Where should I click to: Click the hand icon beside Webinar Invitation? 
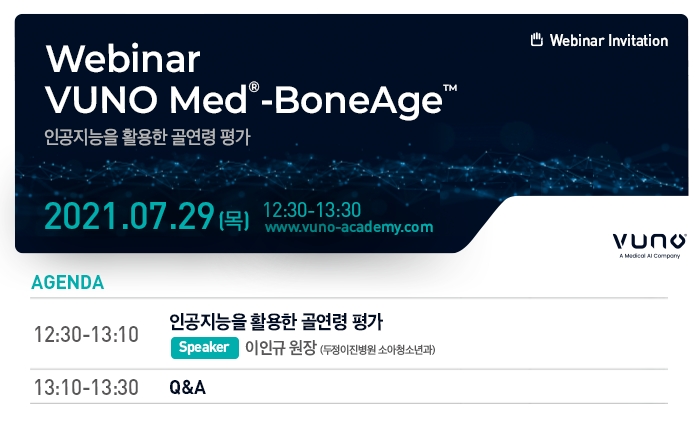point(537,40)
